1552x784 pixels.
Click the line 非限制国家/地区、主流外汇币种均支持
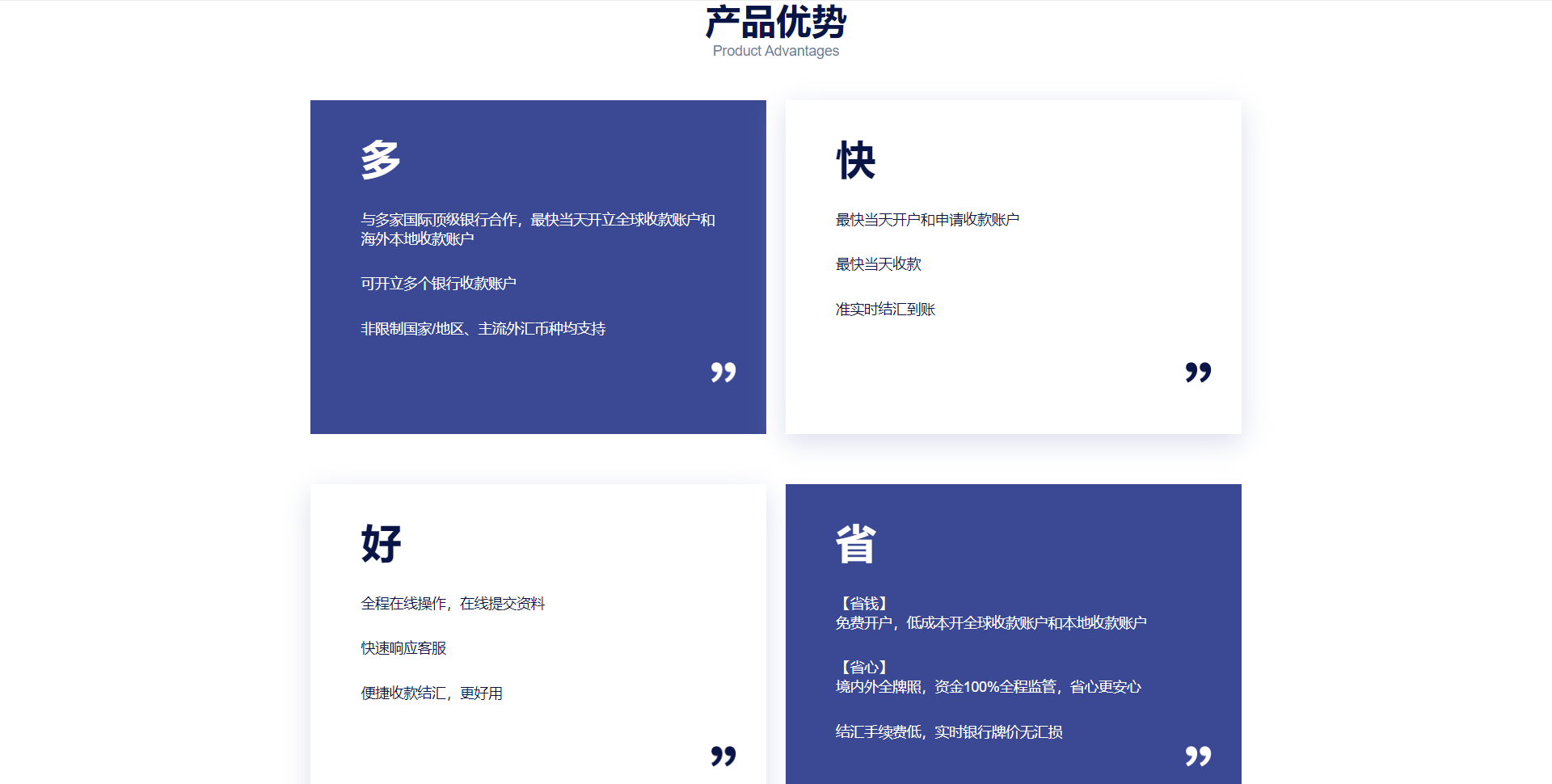(483, 329)
